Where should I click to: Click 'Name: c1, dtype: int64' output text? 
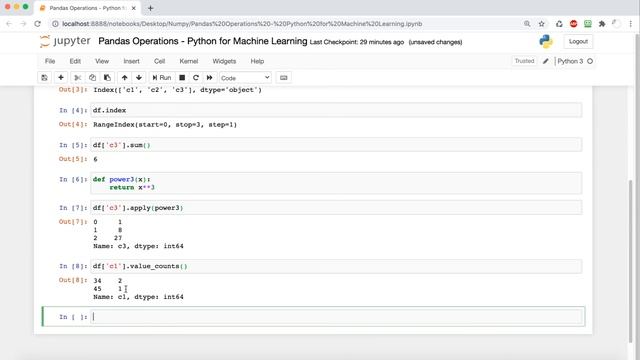pyautogui.click(x=138, y=297)
